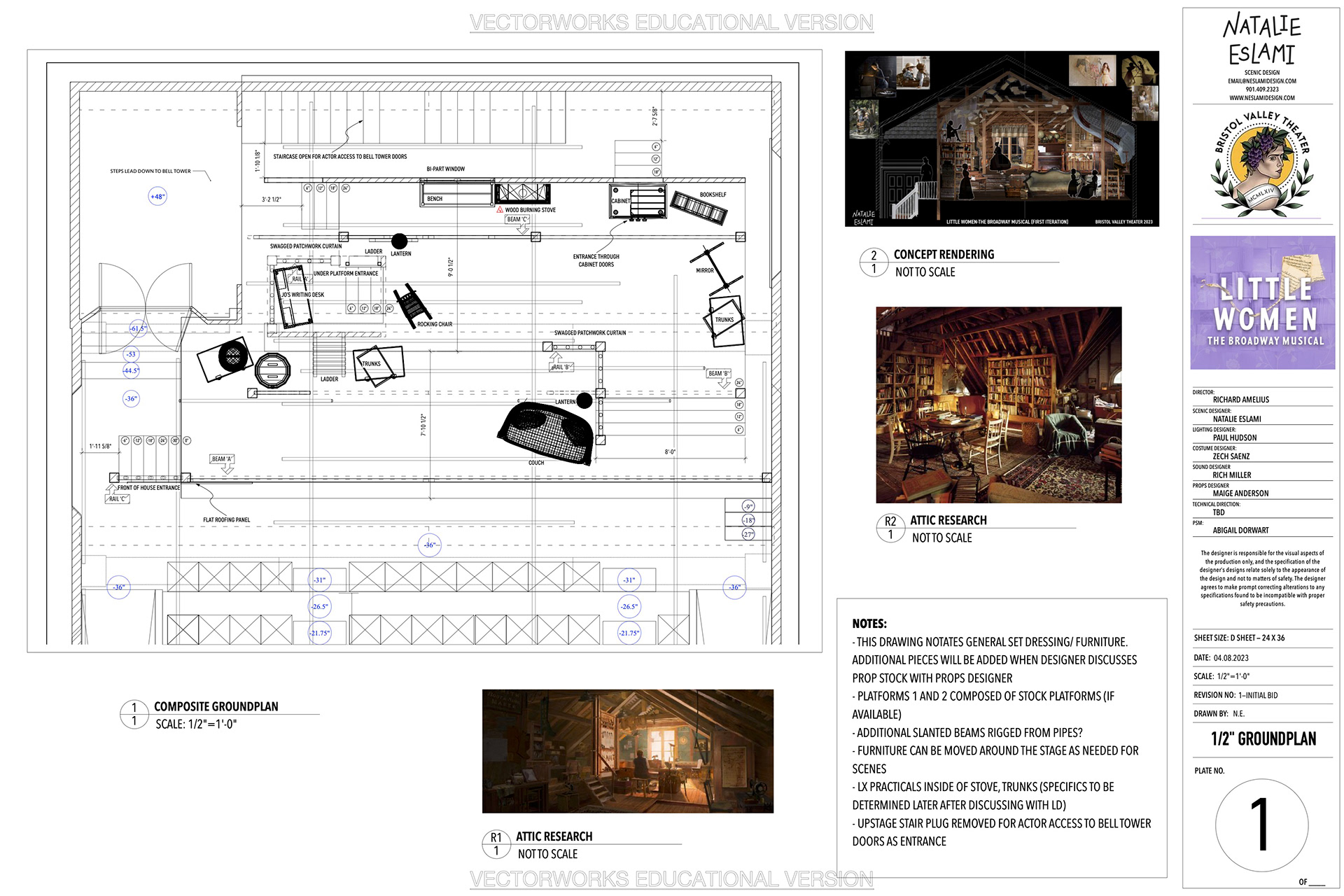This screenshot has height=896, width=1344.
Task: Click the Composite Groundplan drawing title
Action: [216, 706]
